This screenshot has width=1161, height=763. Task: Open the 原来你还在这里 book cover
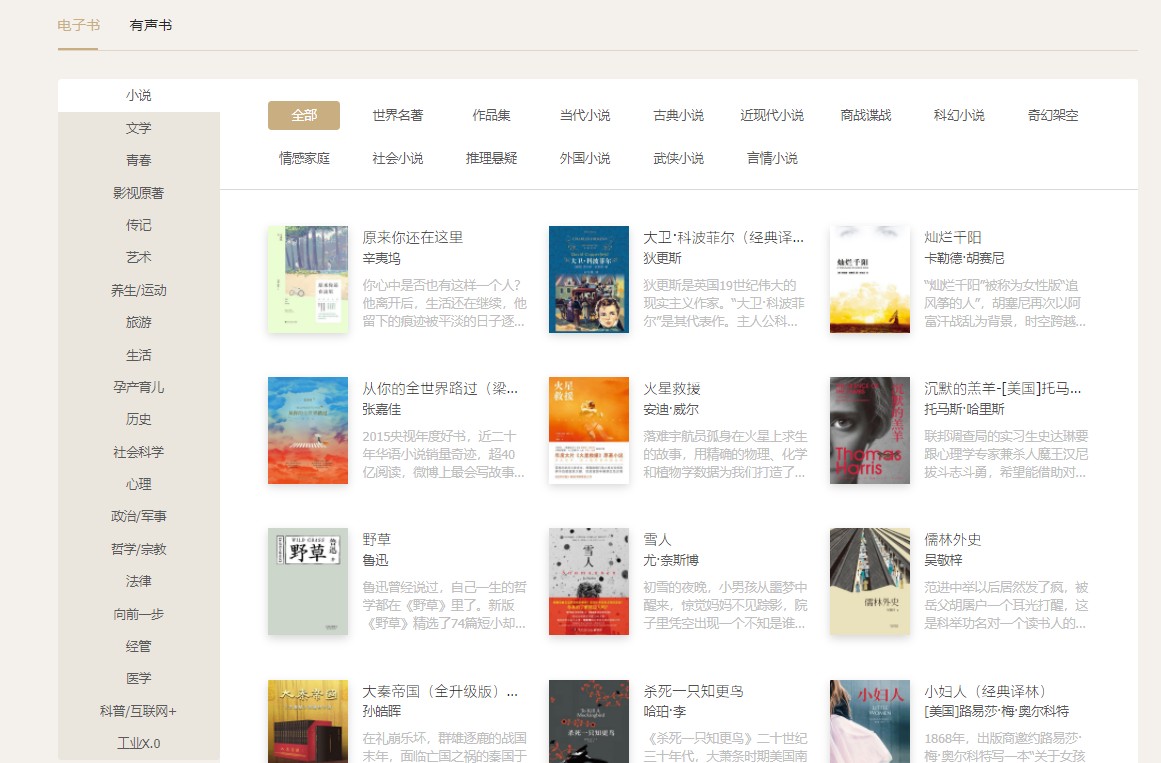(308, 279)
